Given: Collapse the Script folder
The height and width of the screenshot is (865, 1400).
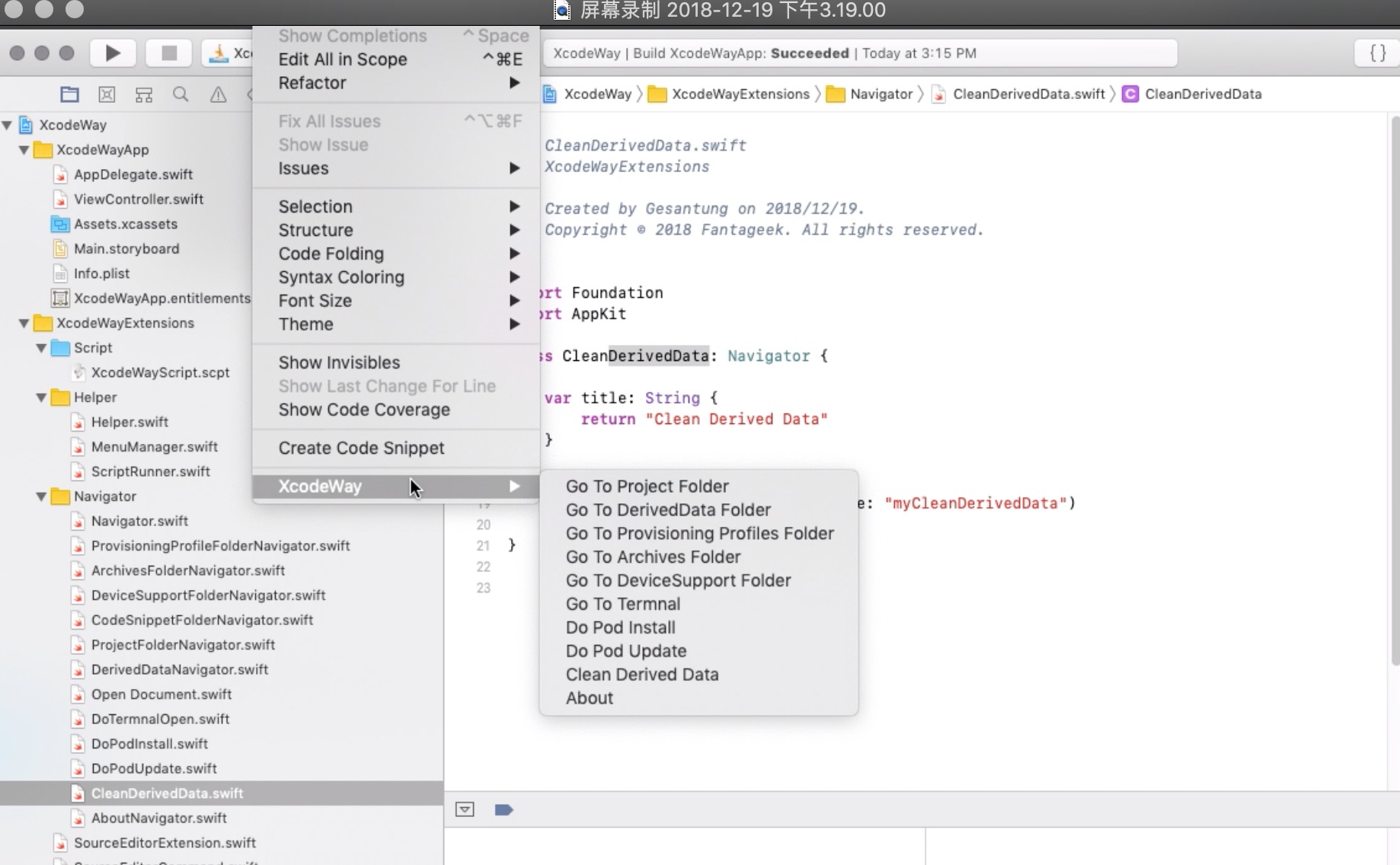Looking at the screenshot, I should 41,348.
